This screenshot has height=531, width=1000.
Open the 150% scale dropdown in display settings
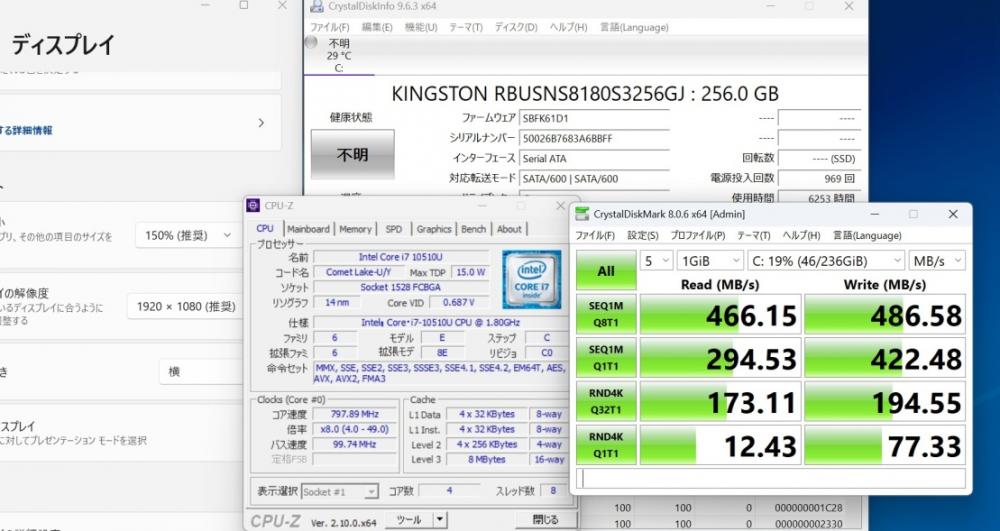point(188,235)
